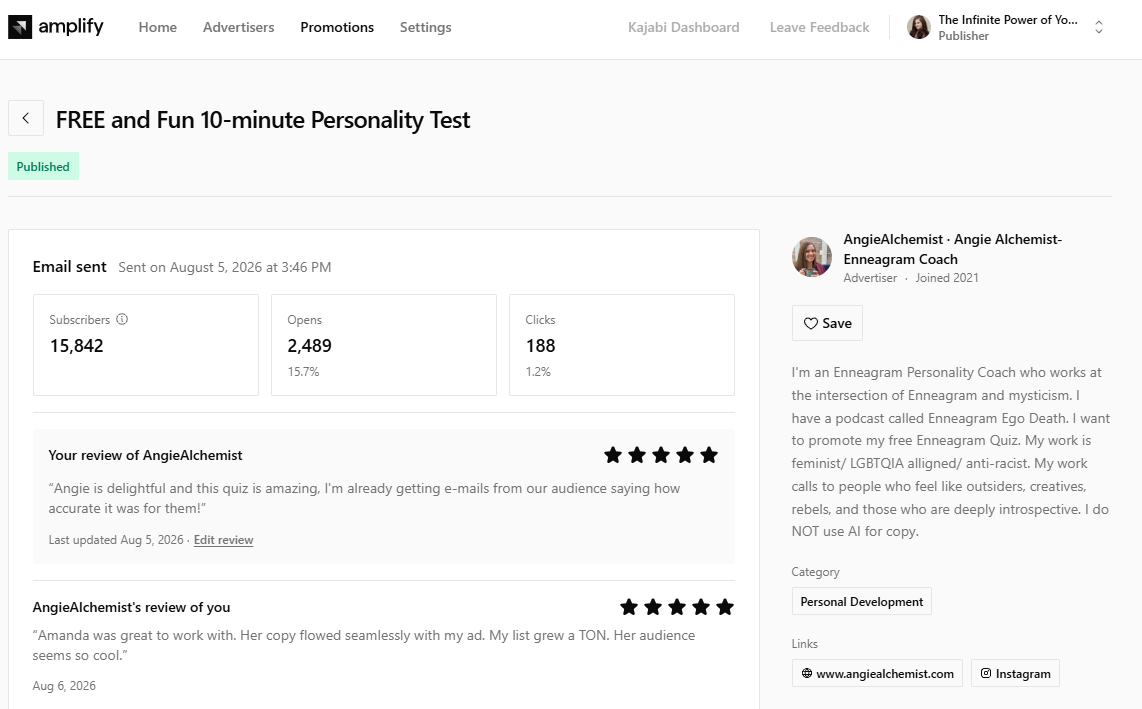Viewport: 1142px width, 709px height.
Task: Click the heart icon to save advertiser
Action: [x=811, y=324]
